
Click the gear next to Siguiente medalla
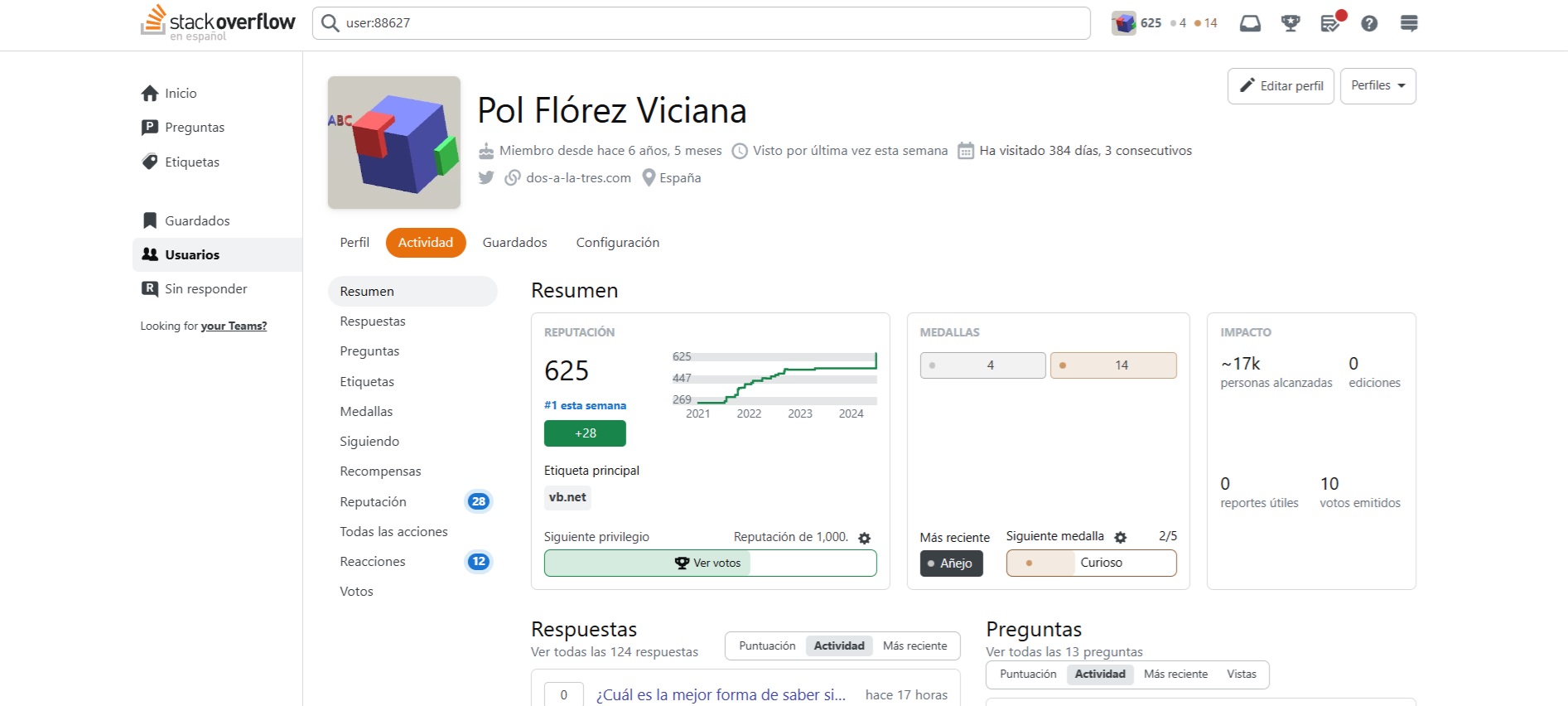tap(1121, 537)
